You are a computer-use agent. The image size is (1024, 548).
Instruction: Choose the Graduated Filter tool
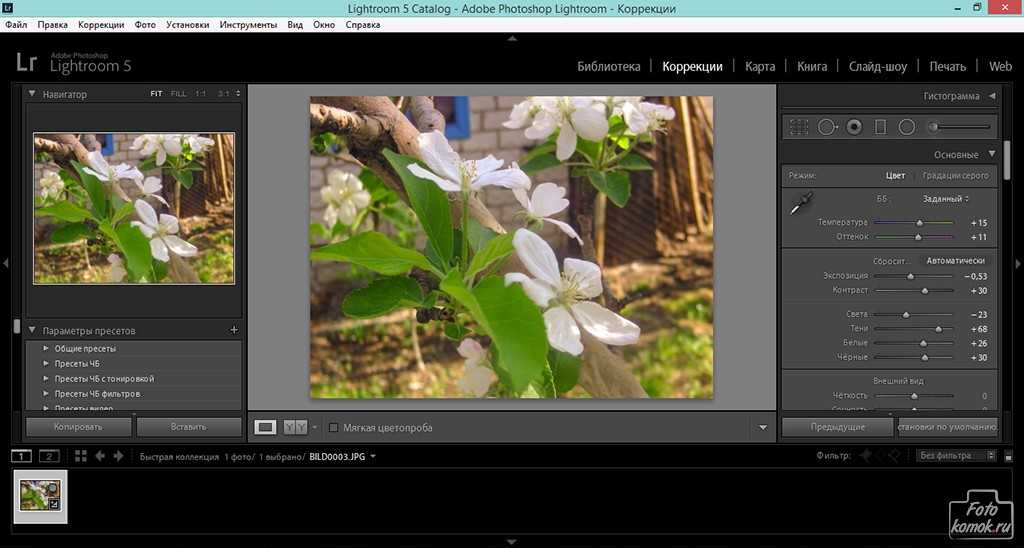coord(881,127)
